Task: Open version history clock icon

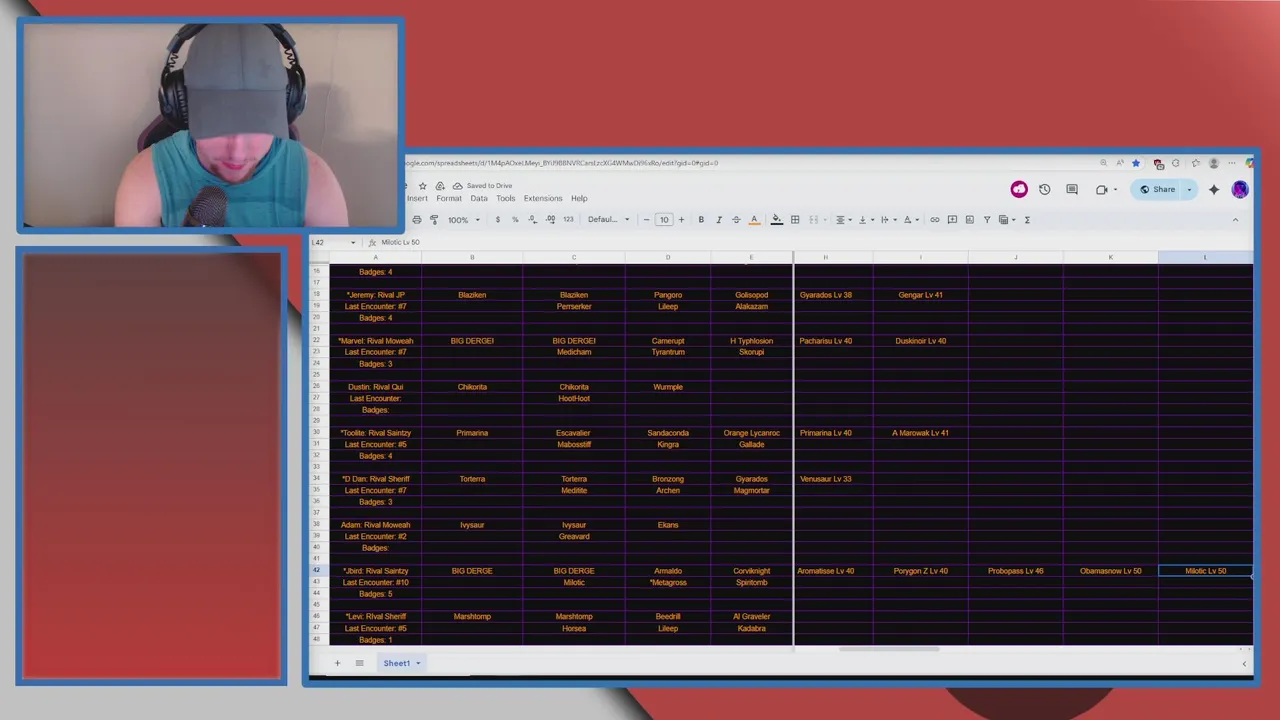Action: [1044, 189]
